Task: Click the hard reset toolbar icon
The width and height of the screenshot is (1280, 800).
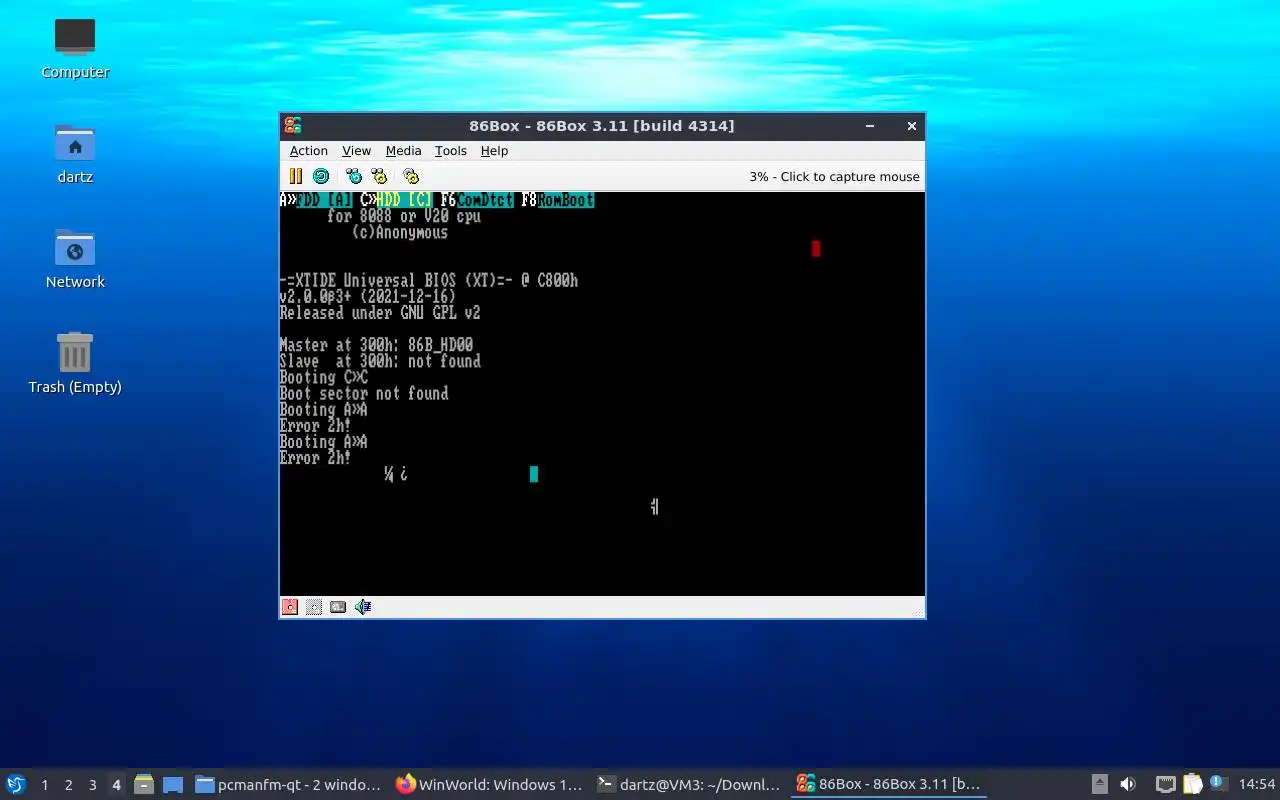Action: (x=321, y=176)
